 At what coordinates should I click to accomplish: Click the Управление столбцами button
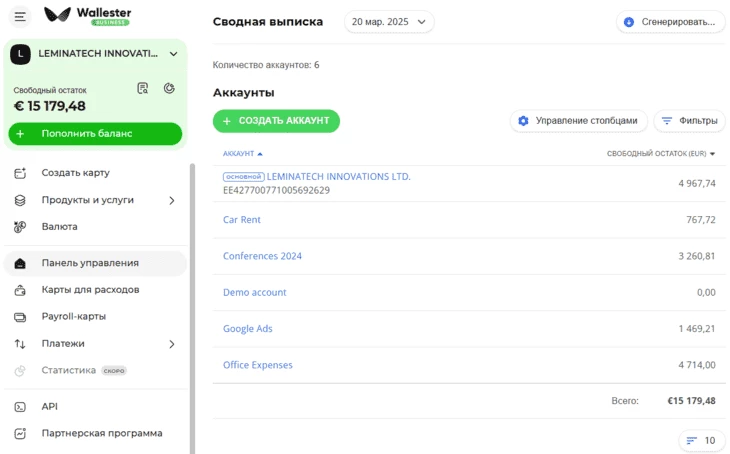579,121
